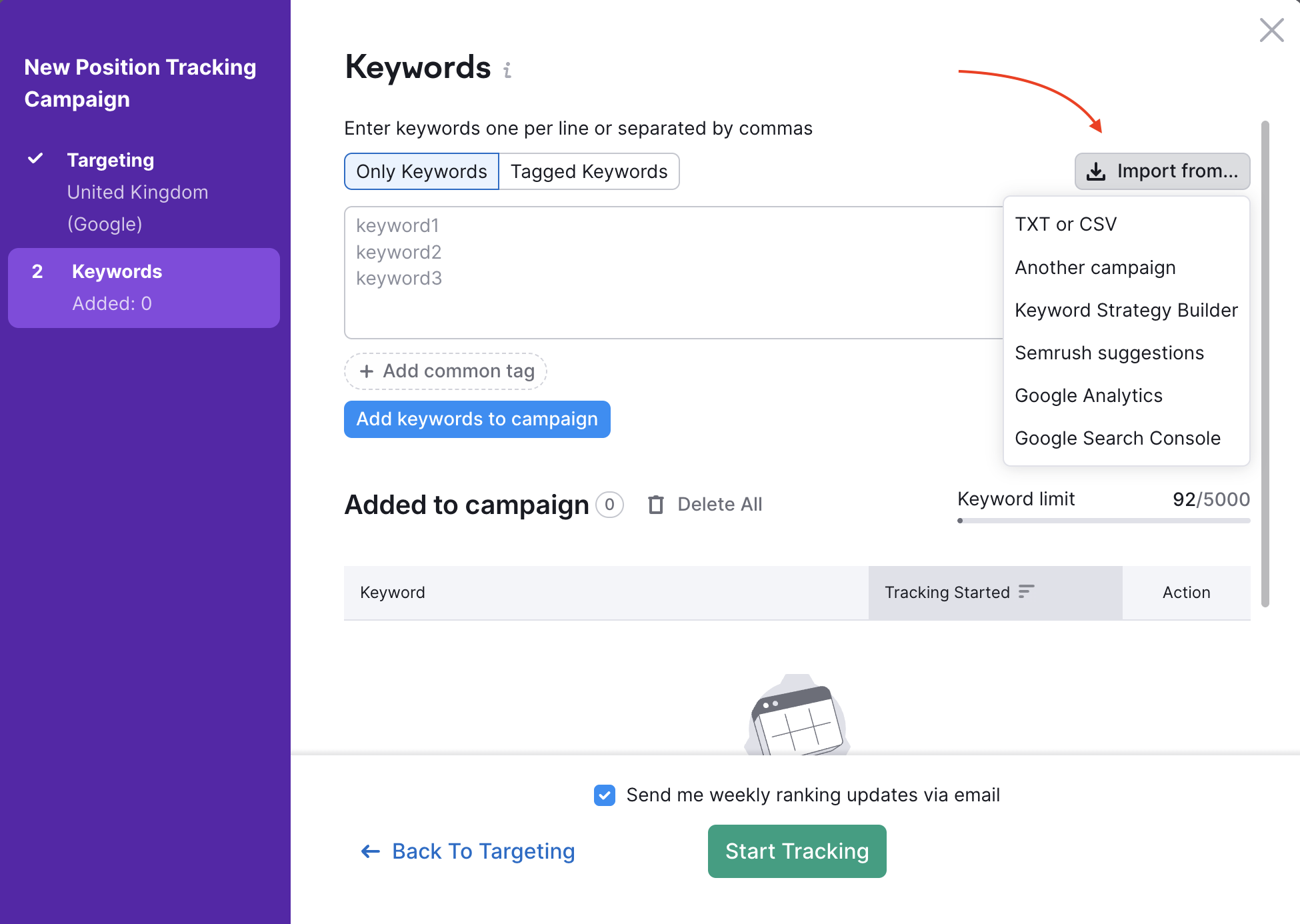Choose Semrush suggestions from the list
This screenshot has width=1300, height=924.
click(1109, 353)
